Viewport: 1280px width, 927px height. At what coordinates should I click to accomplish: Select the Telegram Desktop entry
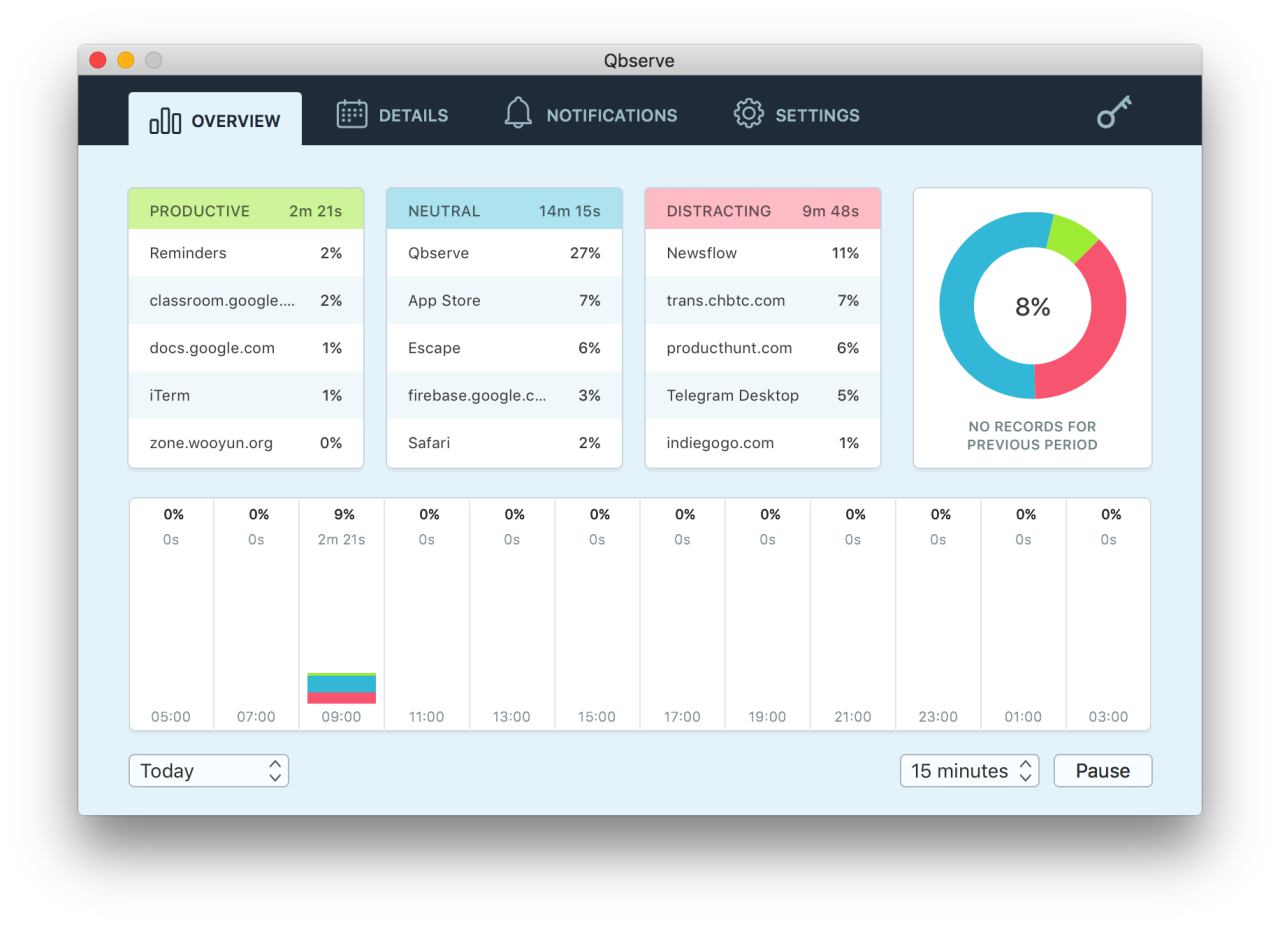[x=762, y=395]
